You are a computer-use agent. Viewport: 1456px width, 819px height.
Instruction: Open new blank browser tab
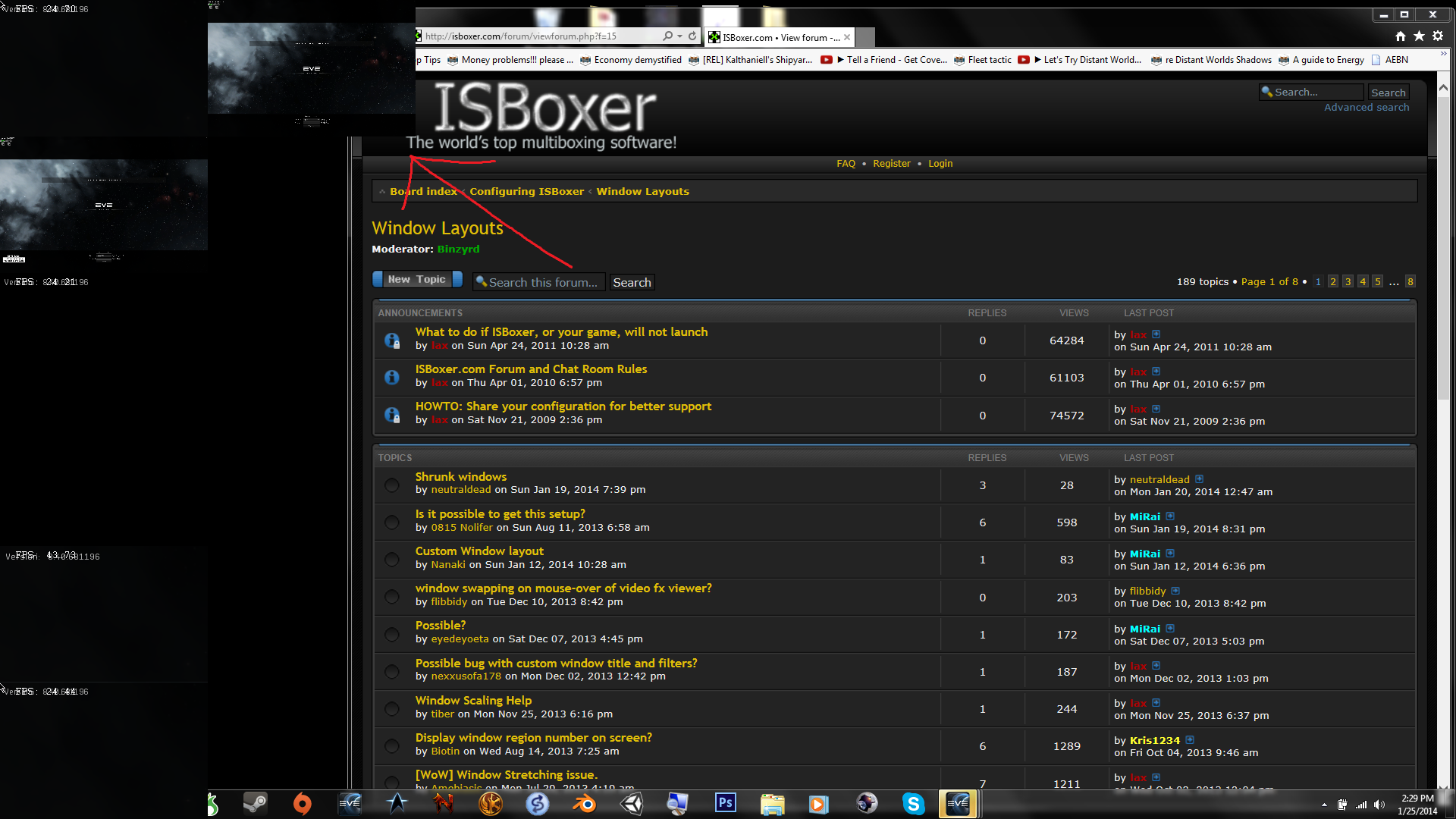pos(865,36)
